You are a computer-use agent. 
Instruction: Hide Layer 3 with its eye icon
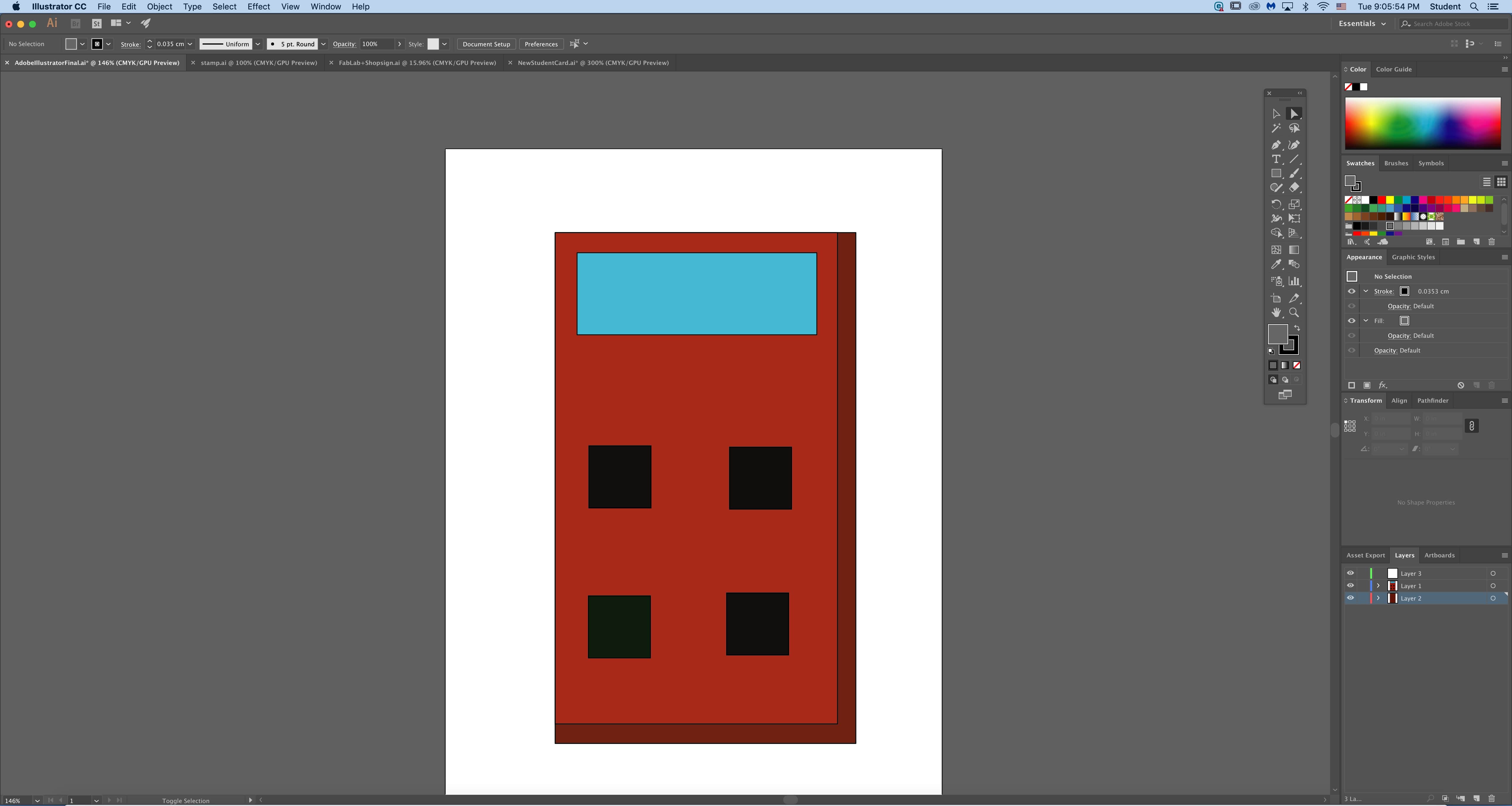pos(1350,574)
